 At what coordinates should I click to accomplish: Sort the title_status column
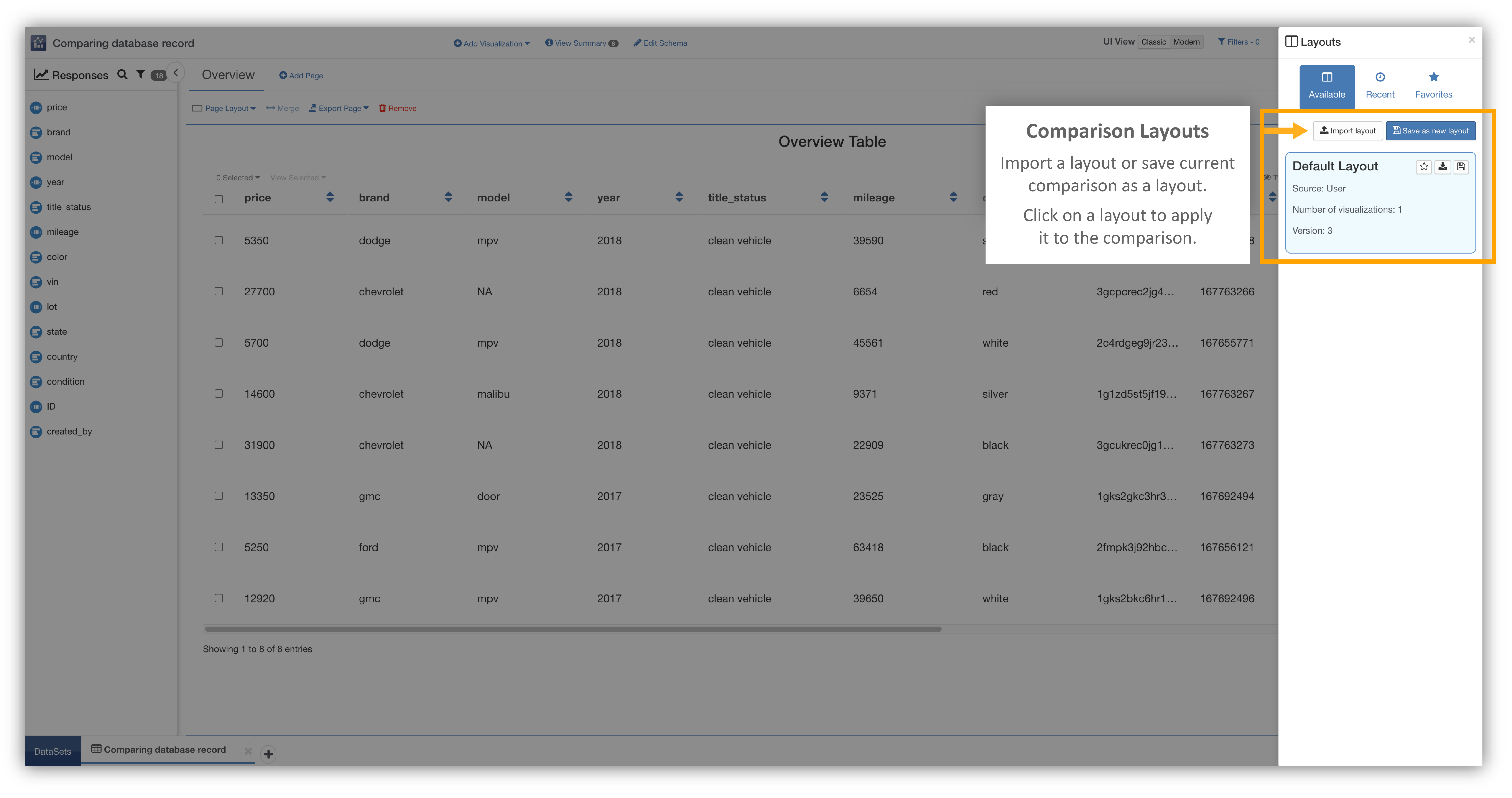[824, 197]
